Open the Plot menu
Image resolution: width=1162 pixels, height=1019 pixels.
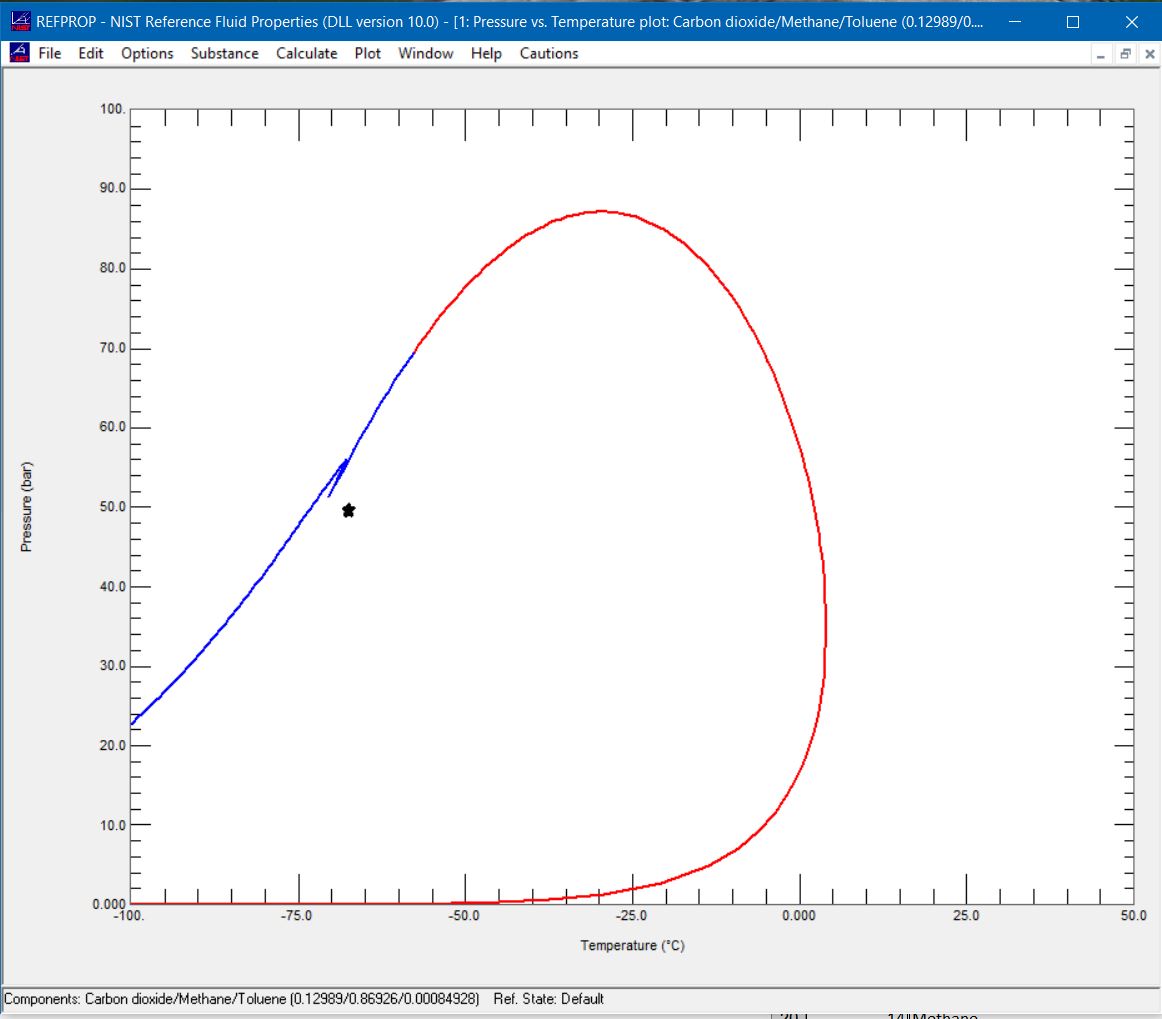(367, 53)
